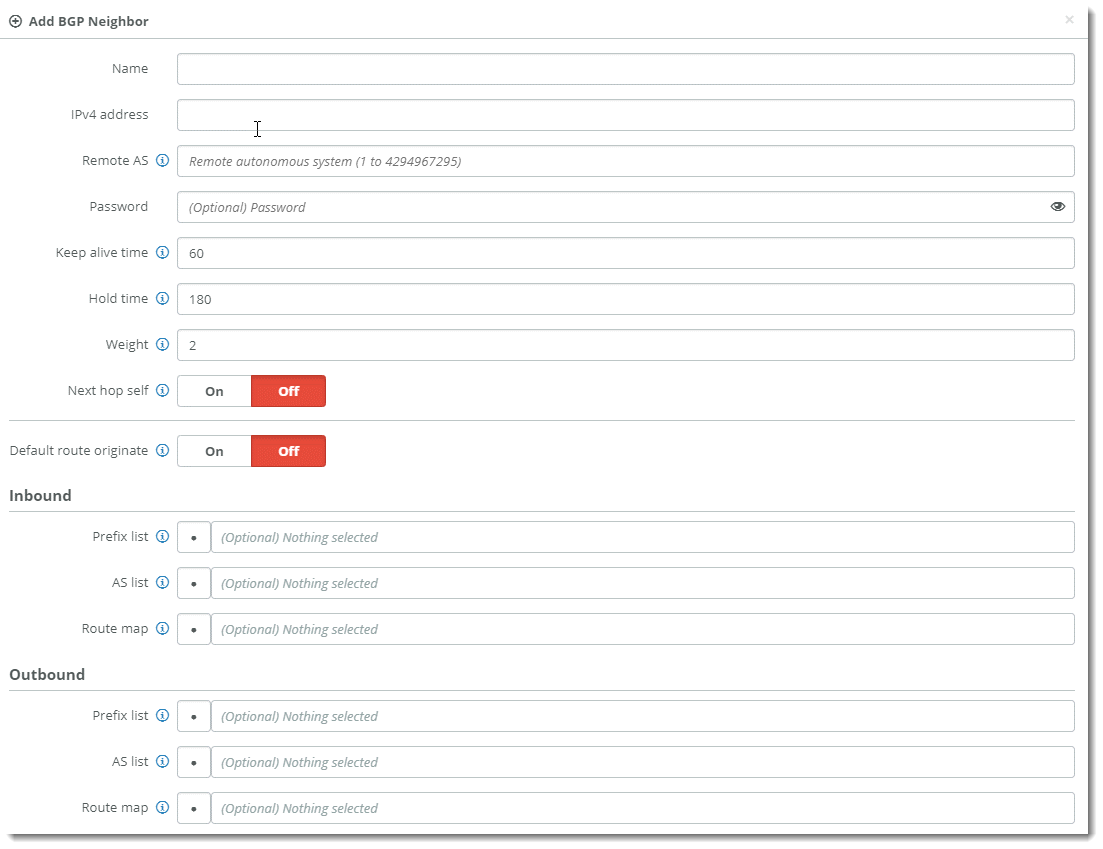Screen dimensions: 1103x849
Task: Focus the Remote AS input field
Action: click(625, 161)
